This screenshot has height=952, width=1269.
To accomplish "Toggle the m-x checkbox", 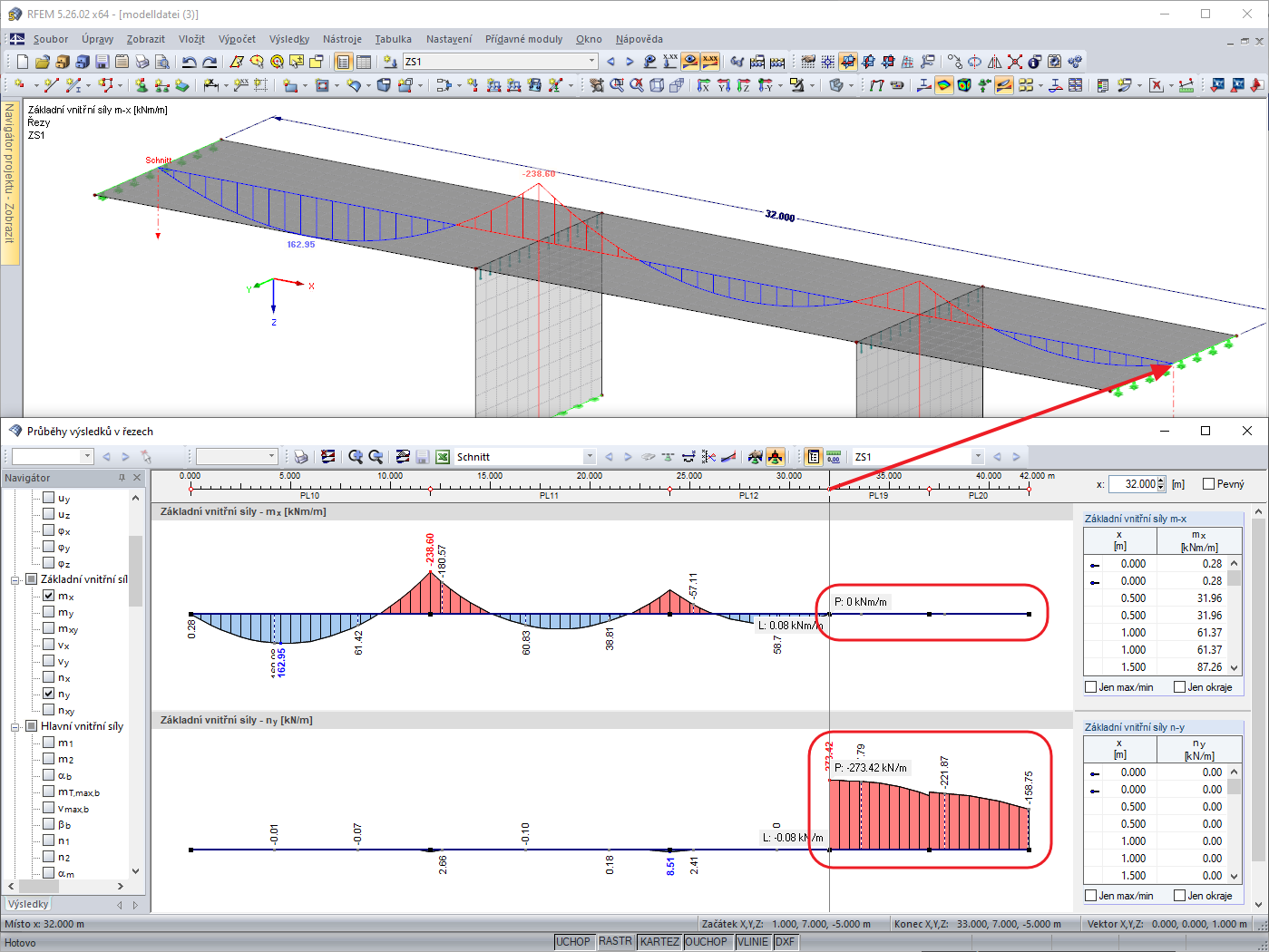I will pyautogui.click(x=49, y=596).
